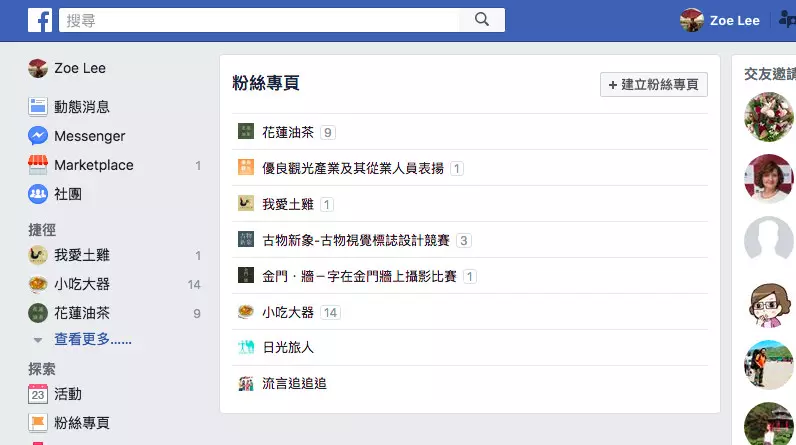Screen dimensions: 796x445
Task: Open 金門·牆－字在金門牆上攝影比賽 link
Action: coord(359,277)
